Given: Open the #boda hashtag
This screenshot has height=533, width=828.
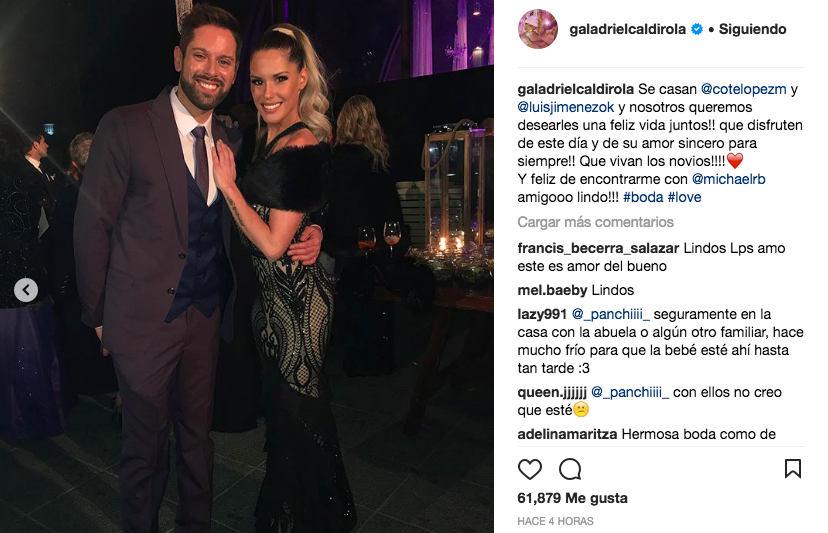Looking at the screenshot, I should pyautogui.click(x=643, y=197).
